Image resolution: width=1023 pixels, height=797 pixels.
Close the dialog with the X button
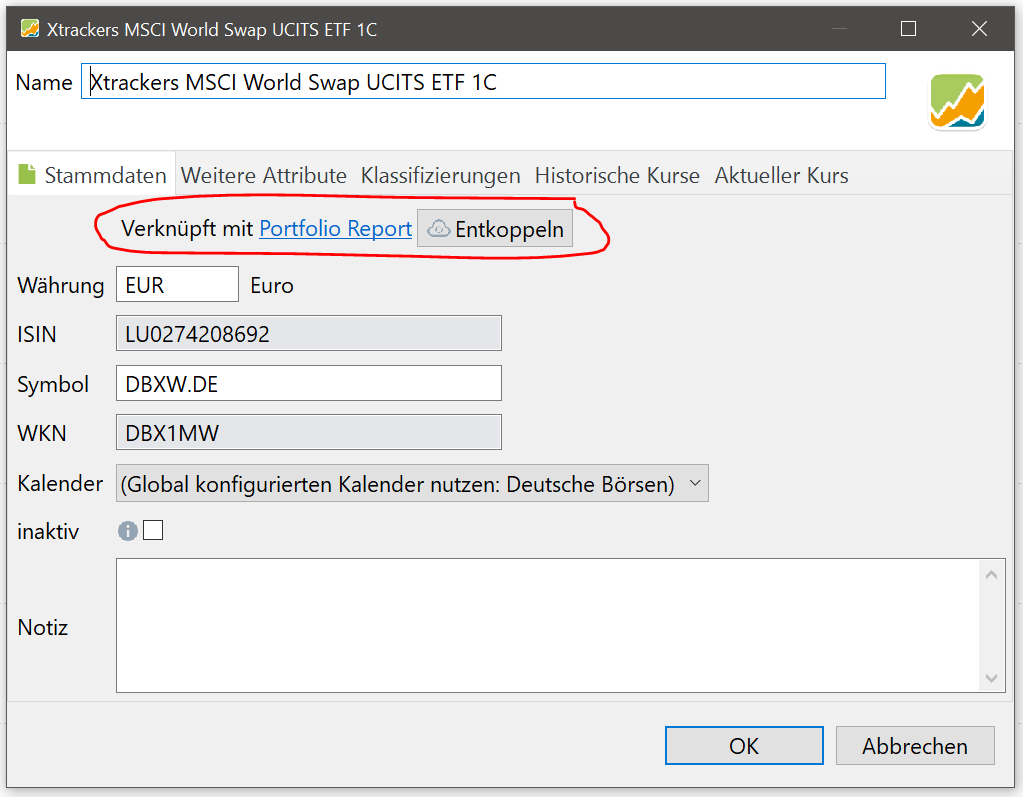click(x=979, y=29)
